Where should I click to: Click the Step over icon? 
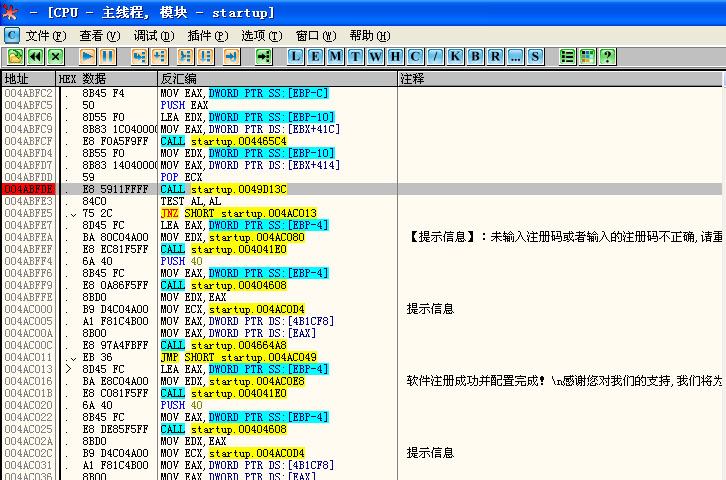coord(159,56)
